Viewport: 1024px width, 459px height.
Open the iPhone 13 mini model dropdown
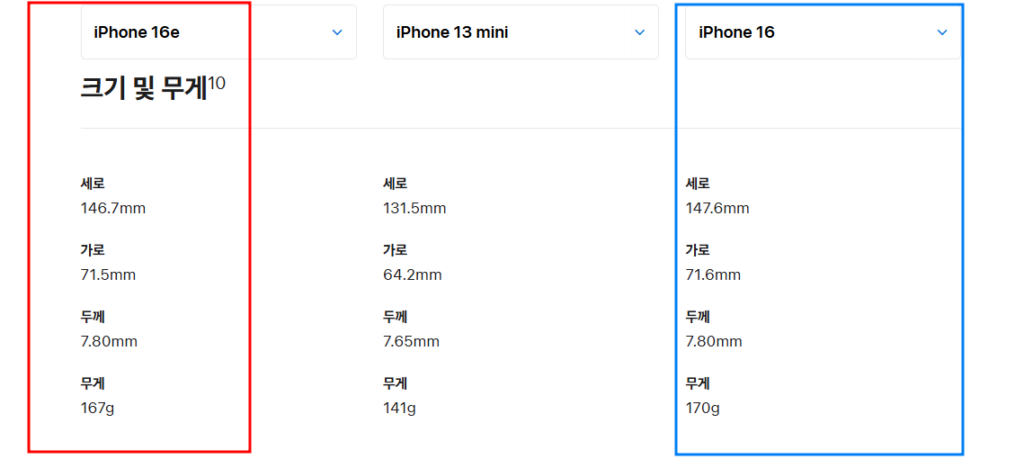click(520, 32)
